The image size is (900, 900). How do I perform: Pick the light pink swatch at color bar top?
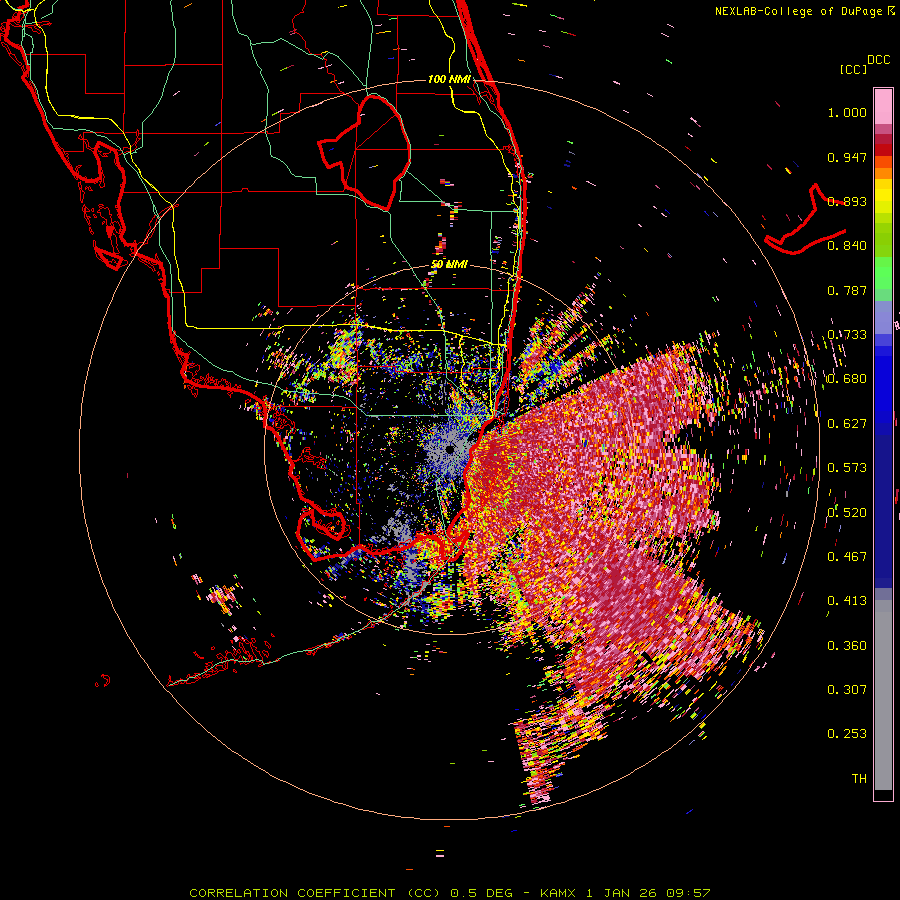click(883, 106)
